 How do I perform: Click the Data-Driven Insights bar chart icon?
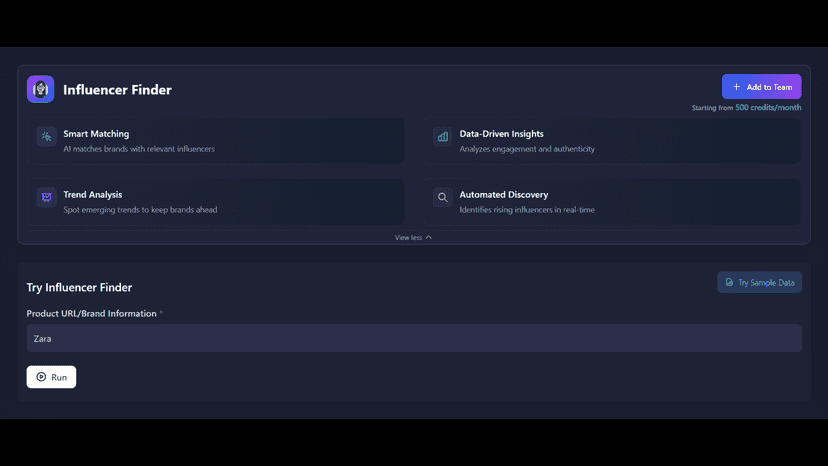pyautogui.click(x=443, y=136)
